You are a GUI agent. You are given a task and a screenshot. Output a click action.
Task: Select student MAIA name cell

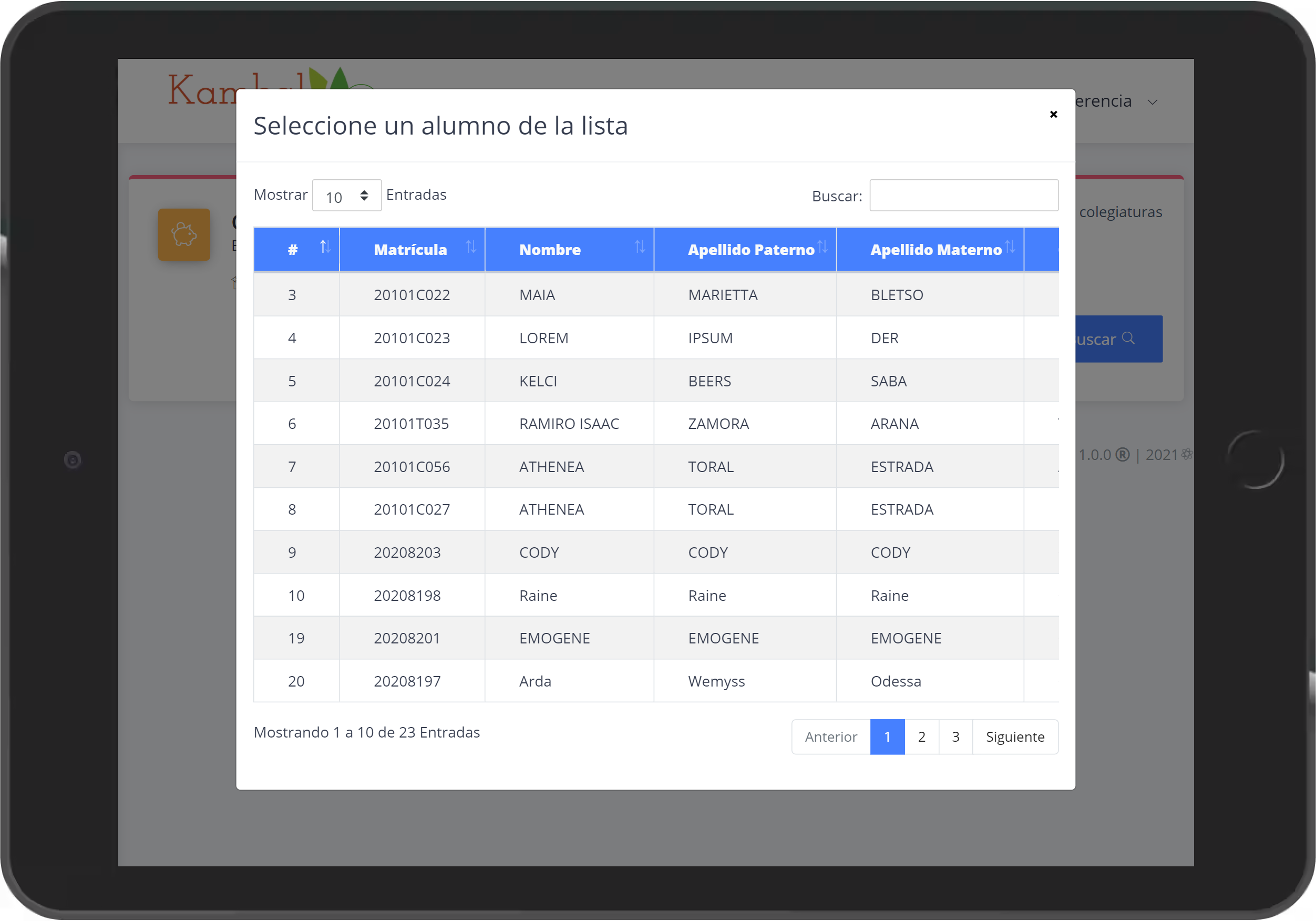pos(569,295)
